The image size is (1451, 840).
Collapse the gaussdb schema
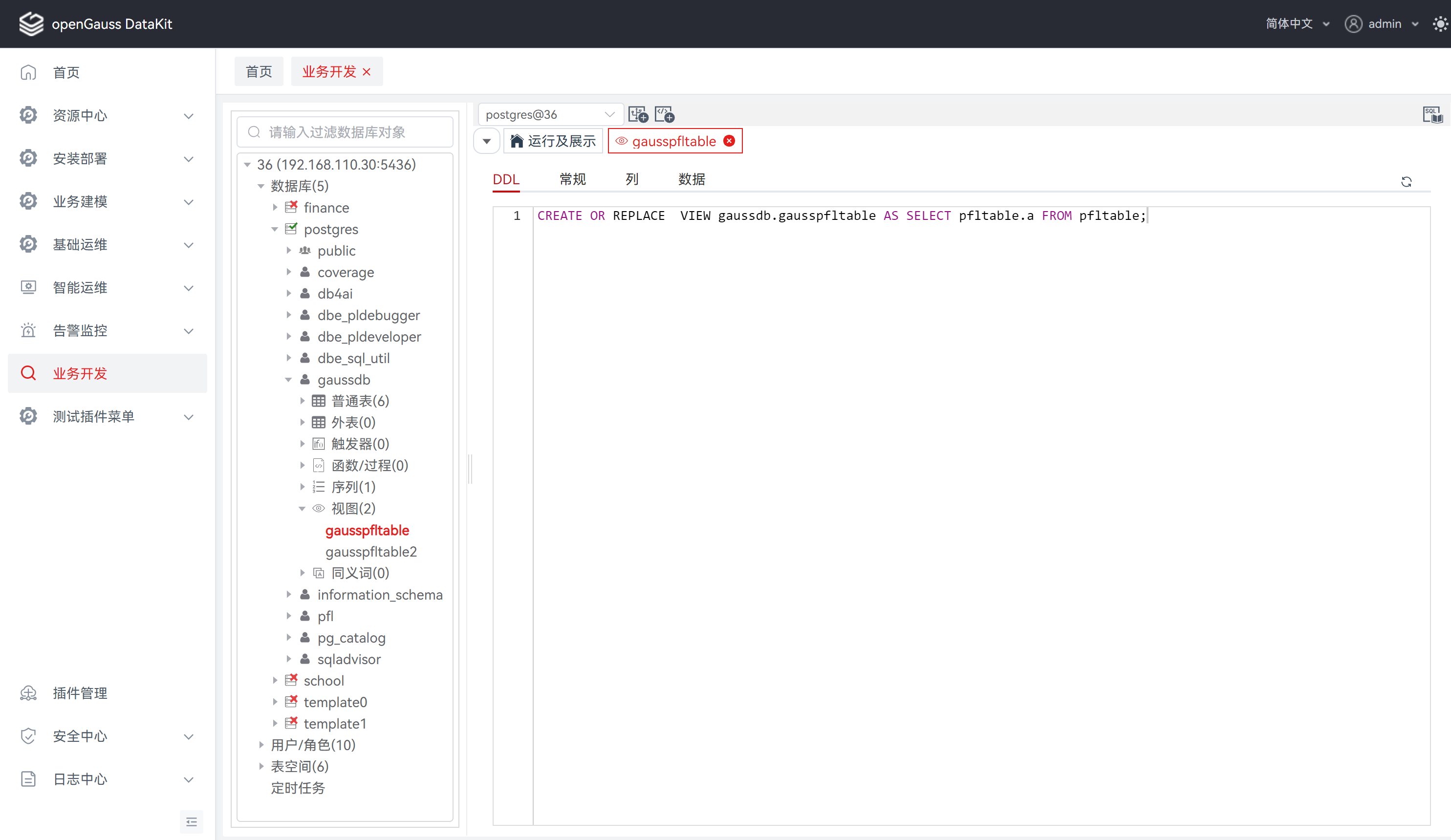[x=288, y=379]
